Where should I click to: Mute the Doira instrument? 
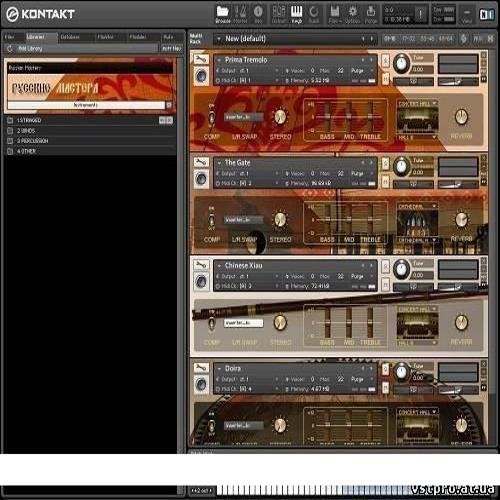[385, 387]
